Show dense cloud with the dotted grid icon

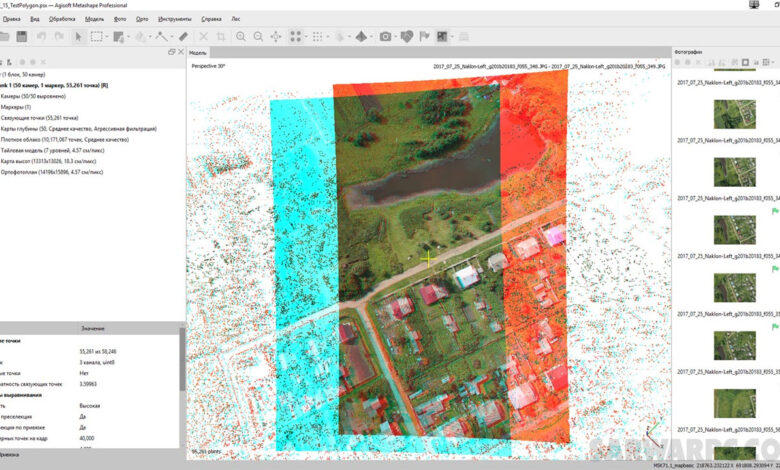[317, 36]
